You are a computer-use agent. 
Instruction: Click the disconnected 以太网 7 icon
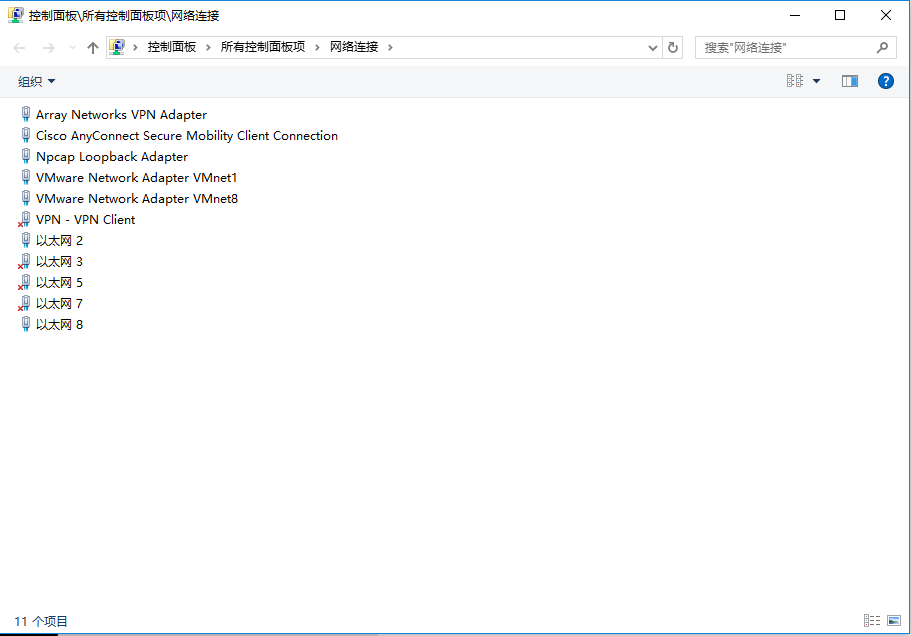pos(24,303)
